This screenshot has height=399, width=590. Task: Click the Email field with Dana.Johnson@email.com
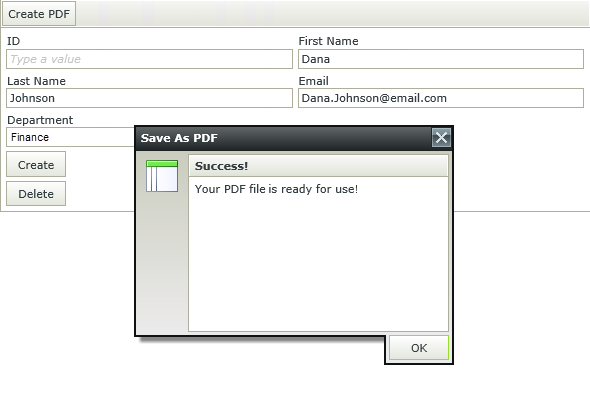[x=441, y=98]
